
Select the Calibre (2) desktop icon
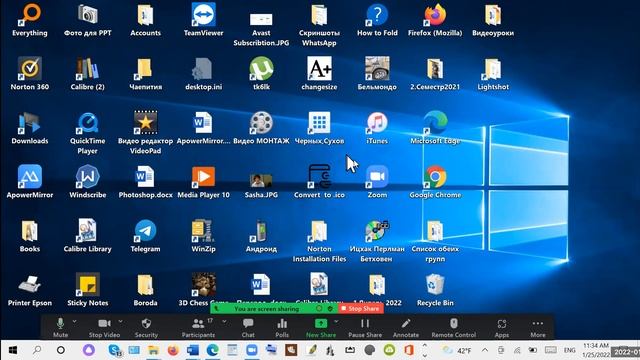click(x=87, y=68)
